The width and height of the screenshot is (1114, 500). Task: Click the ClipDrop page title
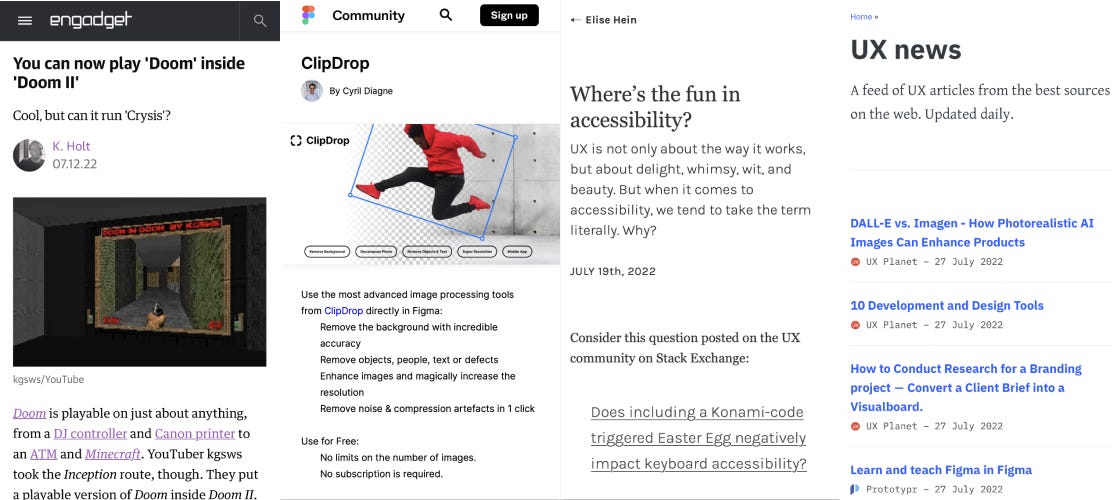point(335,63)
